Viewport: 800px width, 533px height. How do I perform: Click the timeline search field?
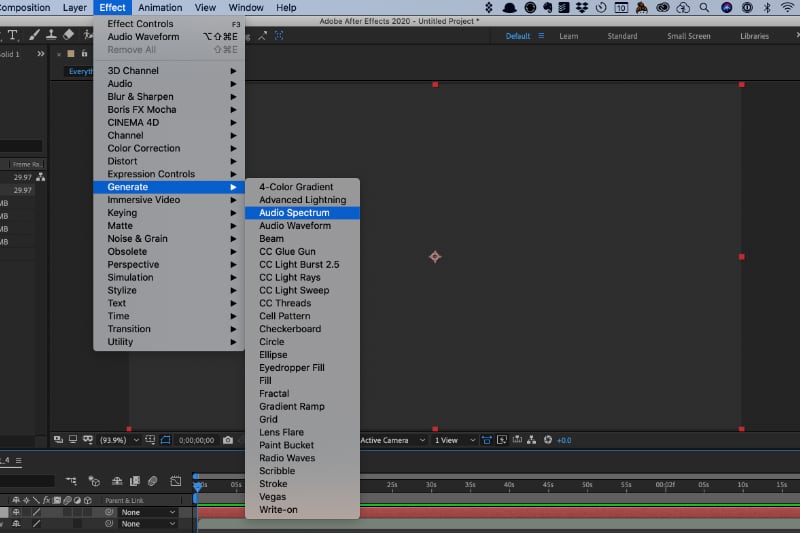27,481
